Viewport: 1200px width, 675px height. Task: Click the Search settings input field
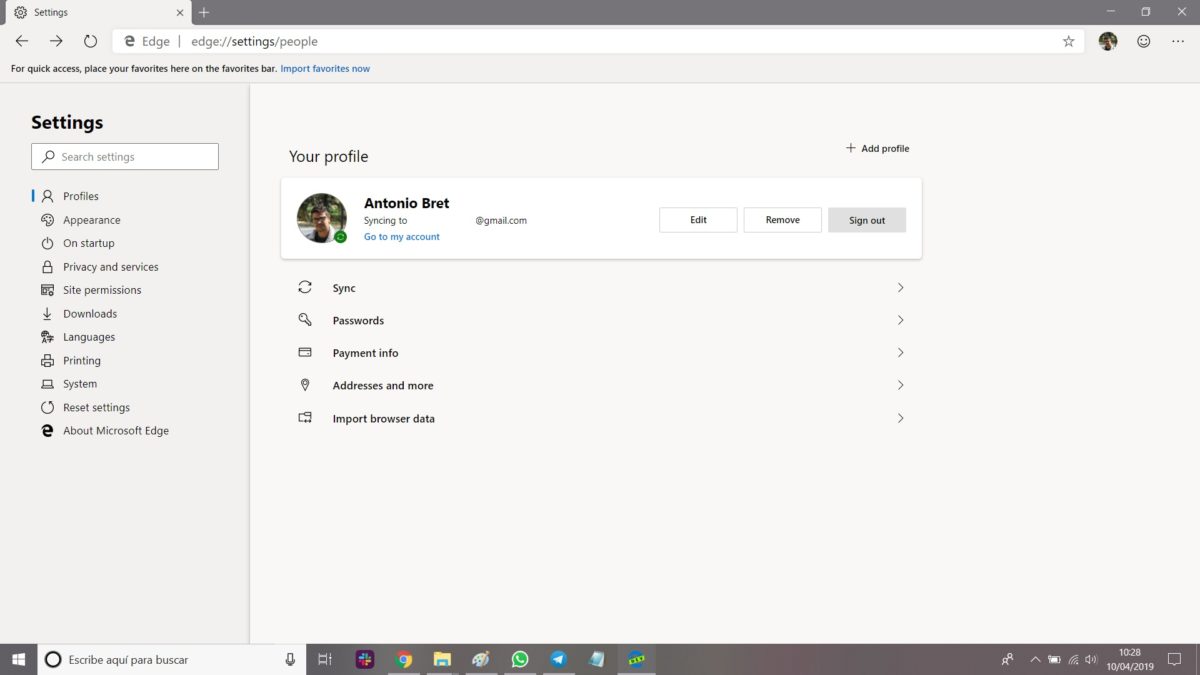(x=125, y=157)
